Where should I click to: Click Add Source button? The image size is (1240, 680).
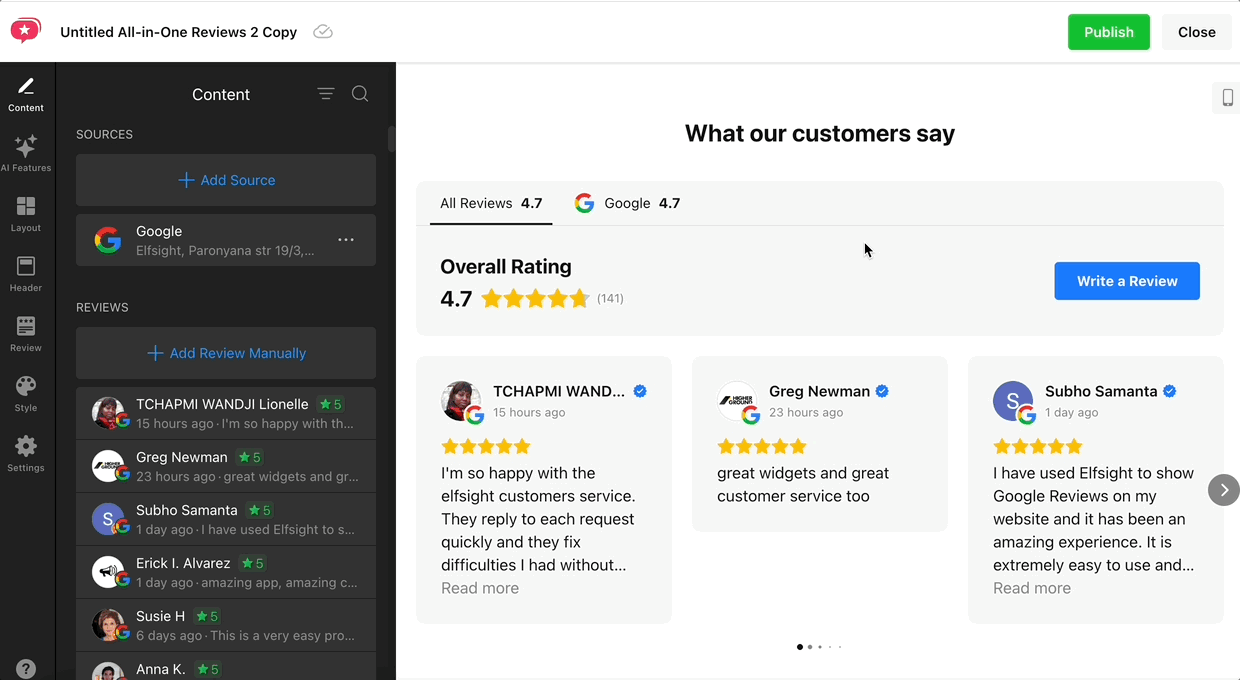point(226,180)
